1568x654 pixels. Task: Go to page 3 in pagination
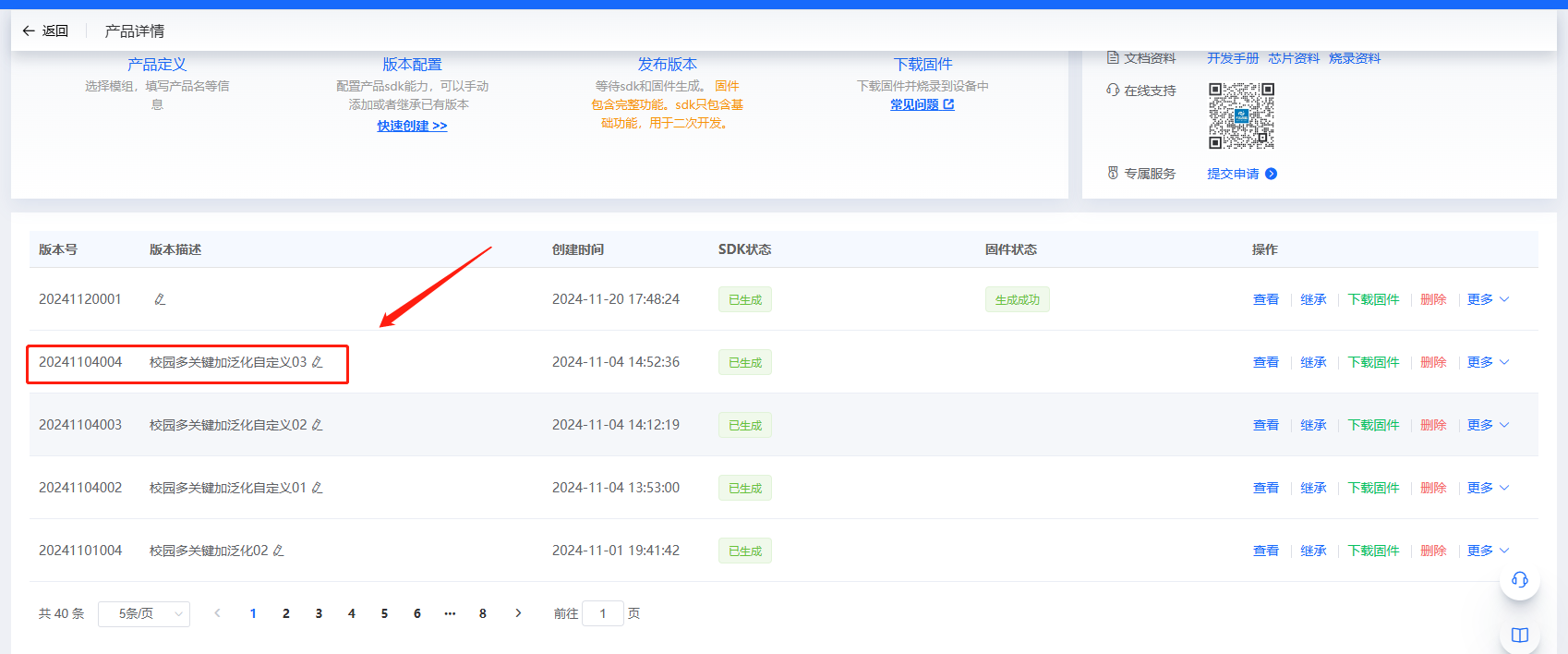(x=319, y=613)
